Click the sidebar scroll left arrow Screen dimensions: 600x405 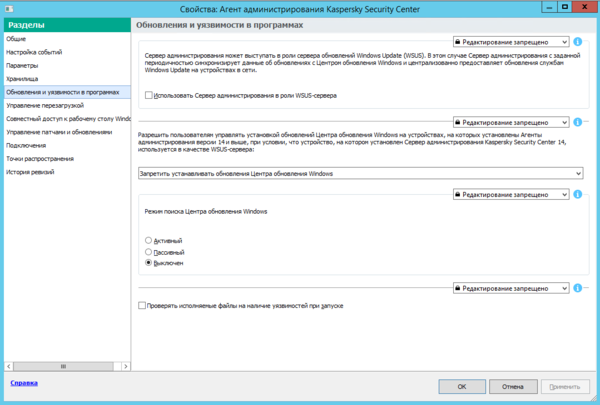point(9,366)
